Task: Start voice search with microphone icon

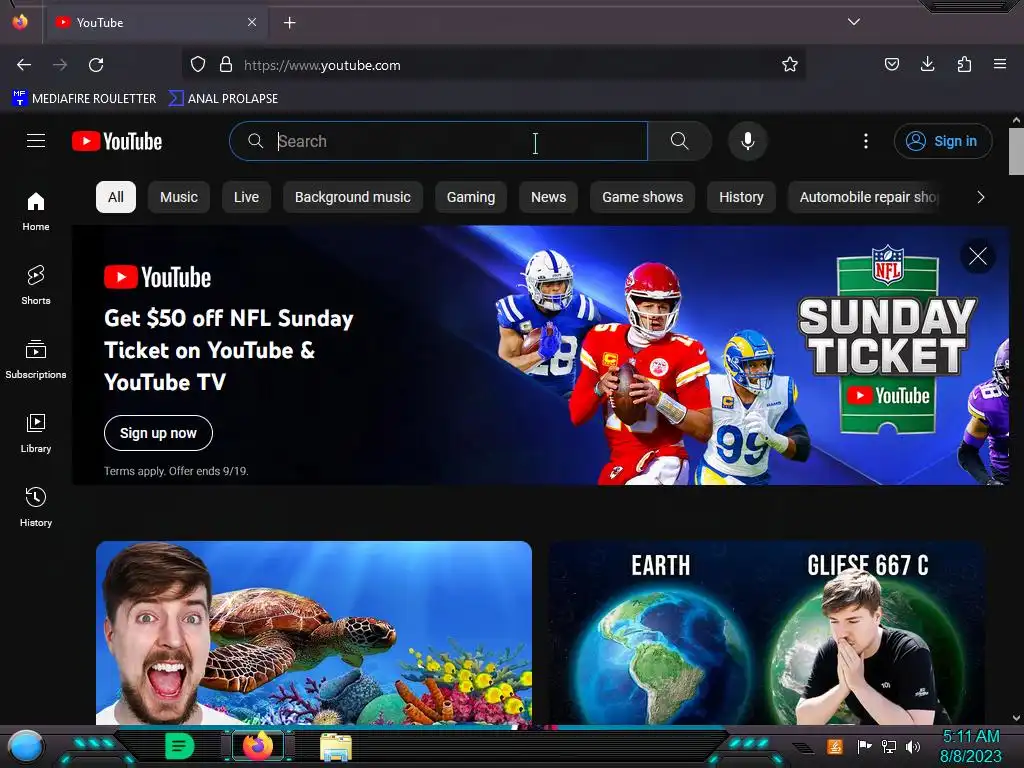Action: (748, 141)
